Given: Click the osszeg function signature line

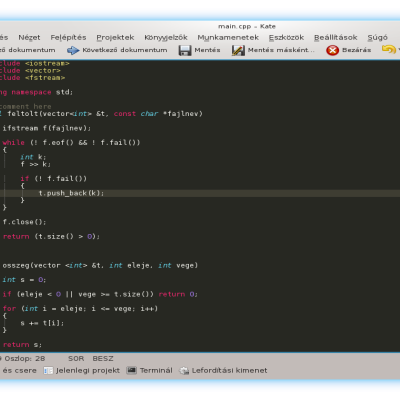Looking at the screenshot, I should (x=100, y=266).
